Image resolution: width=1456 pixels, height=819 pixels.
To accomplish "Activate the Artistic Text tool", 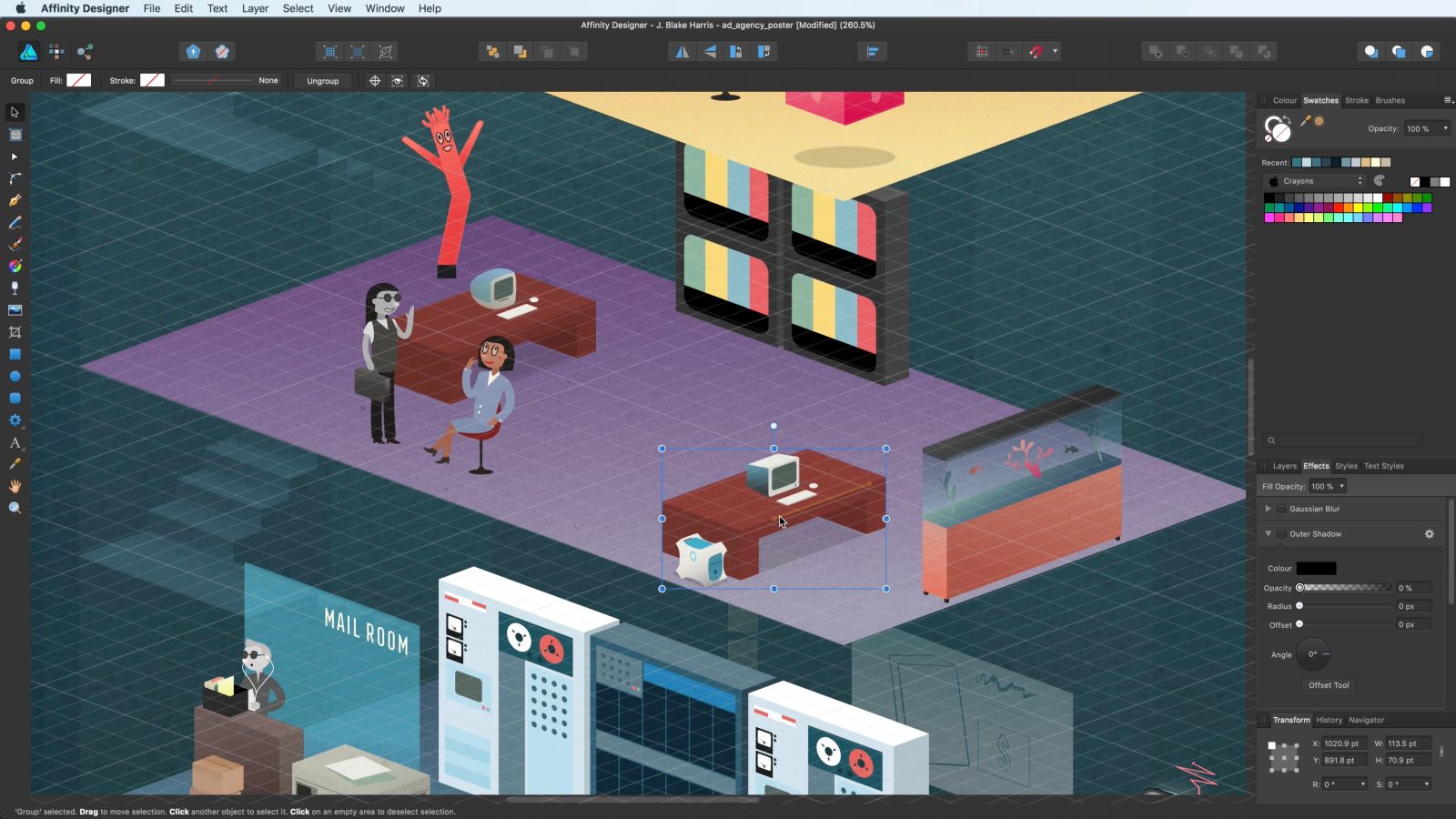I will (15, 443).
